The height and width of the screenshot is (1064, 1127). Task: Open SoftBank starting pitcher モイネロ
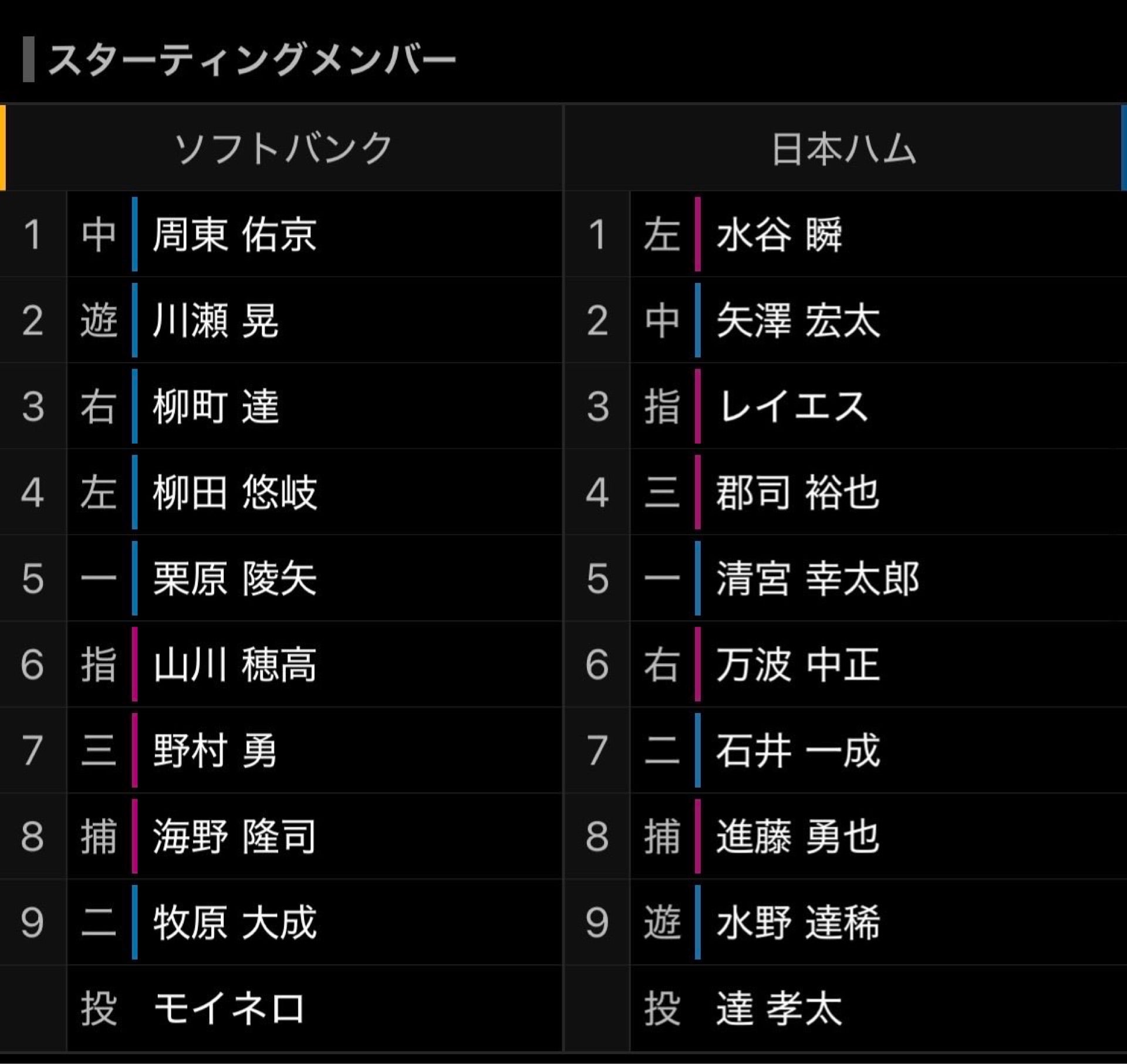(229, 1009)
